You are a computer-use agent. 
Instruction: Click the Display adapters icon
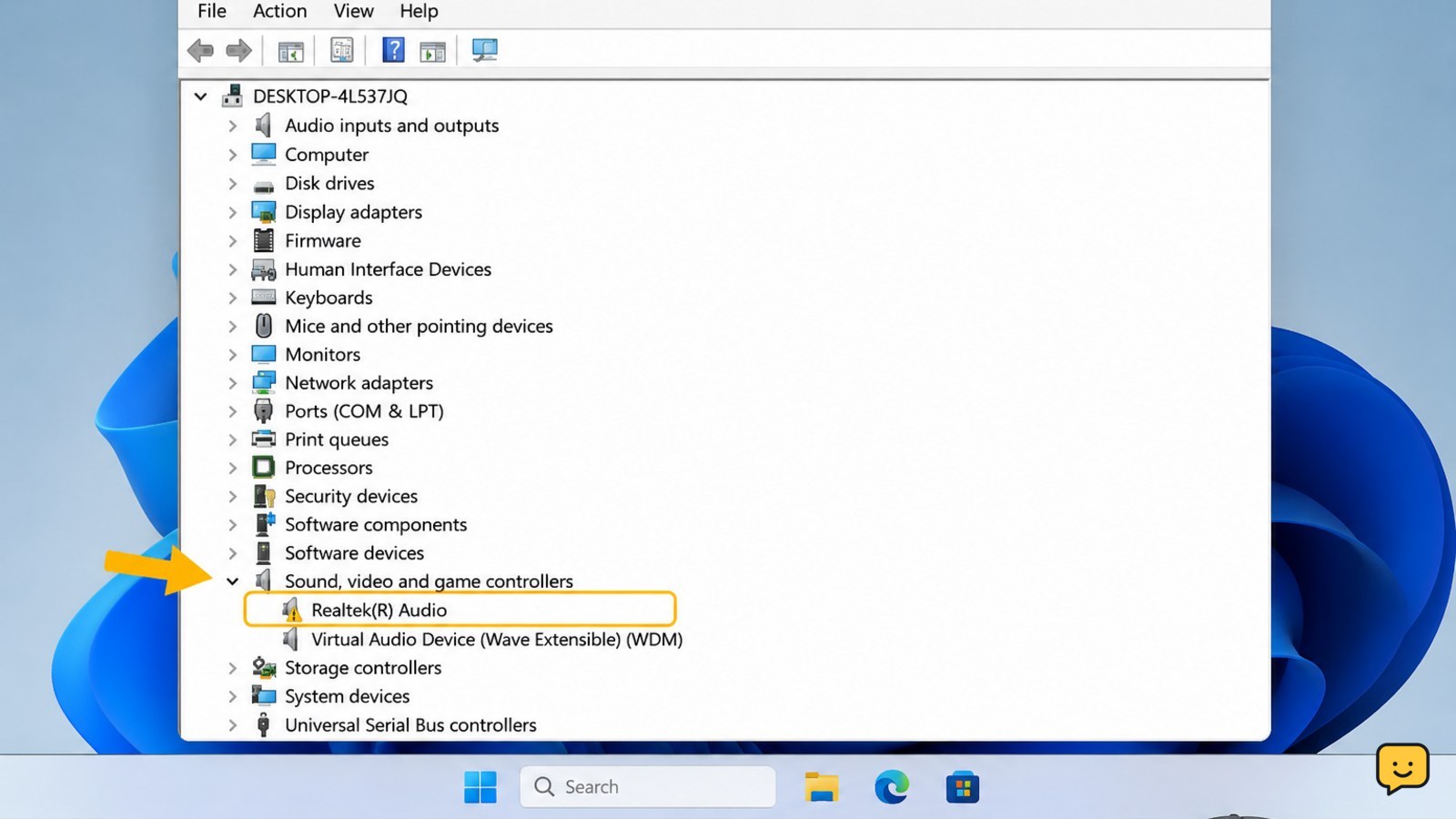tap(263, 212)
